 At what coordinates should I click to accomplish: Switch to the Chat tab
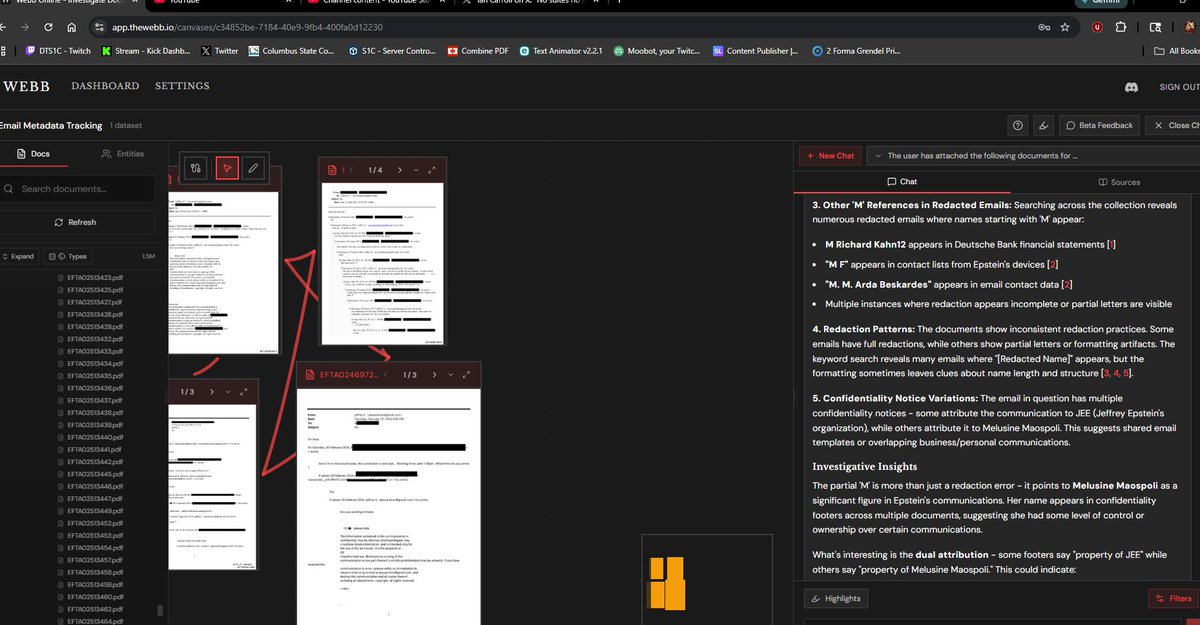click(x=902, y=182)
